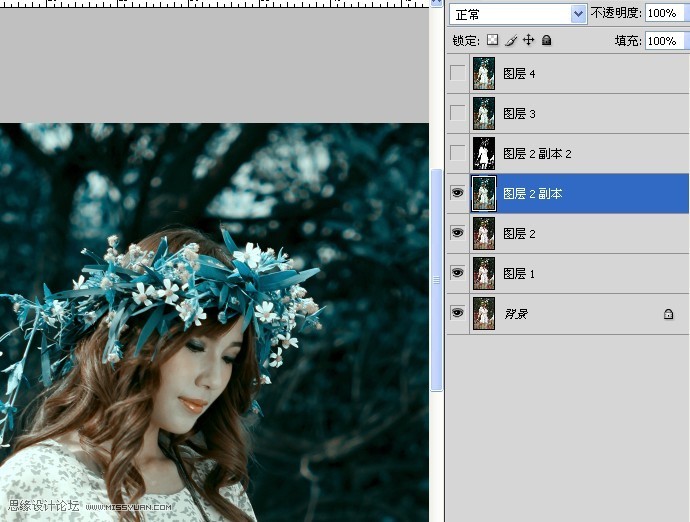
Task: Click the 不透明度 opacity value field
Action: tap(661, 14)
